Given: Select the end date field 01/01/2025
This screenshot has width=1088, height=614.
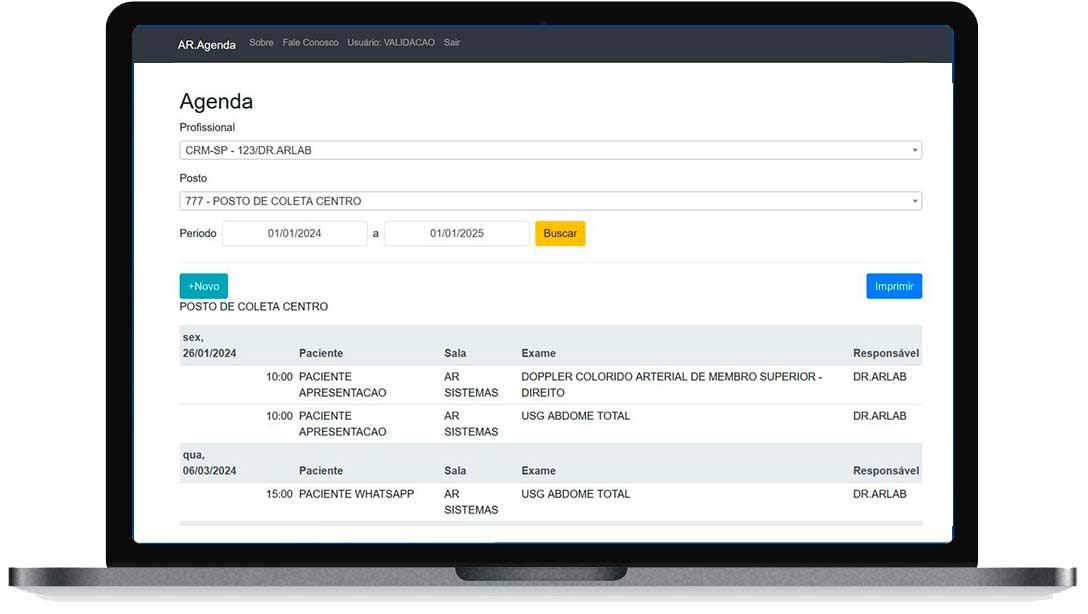Looking at the screenshot, I should [457, 233].
